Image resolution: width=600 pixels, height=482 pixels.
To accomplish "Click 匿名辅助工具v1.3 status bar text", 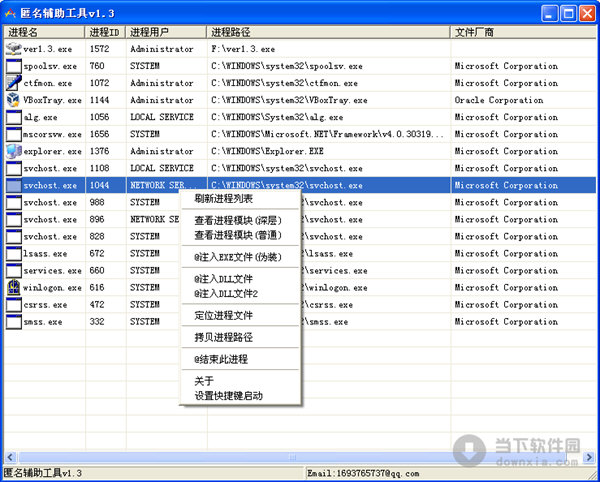I will point(43,474).
